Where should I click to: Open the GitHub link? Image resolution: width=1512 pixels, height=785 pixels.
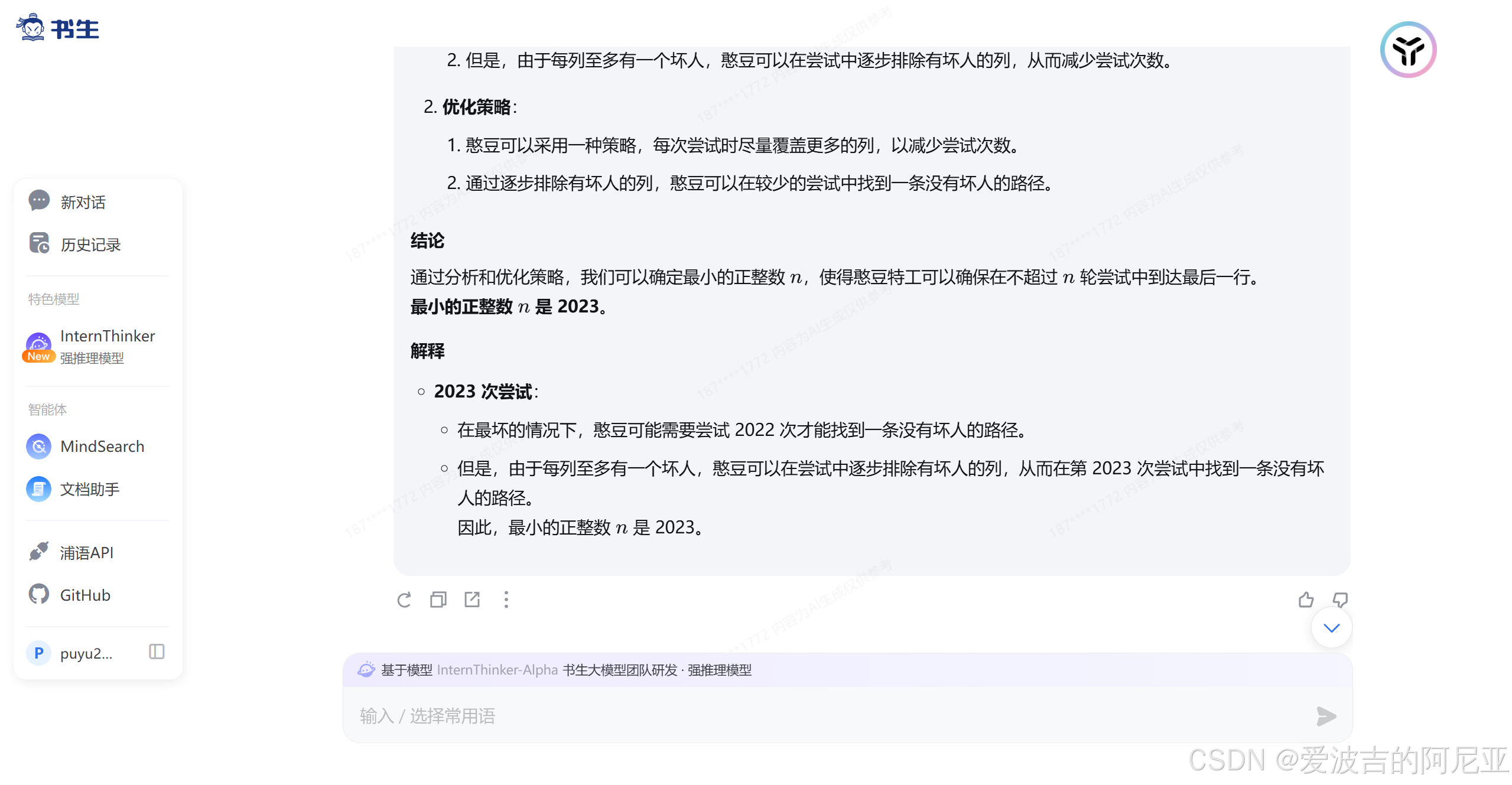(85, 595)
